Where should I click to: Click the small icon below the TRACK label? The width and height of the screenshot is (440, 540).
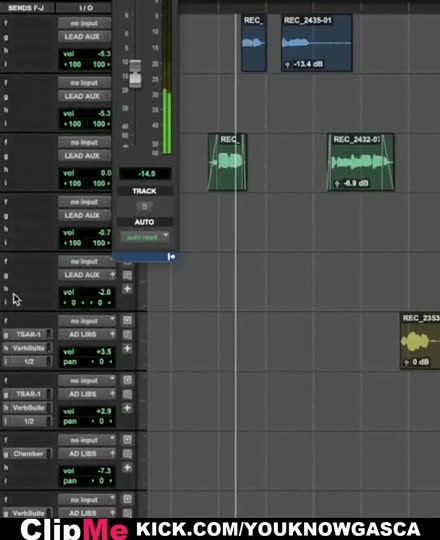tap(144, 206)
